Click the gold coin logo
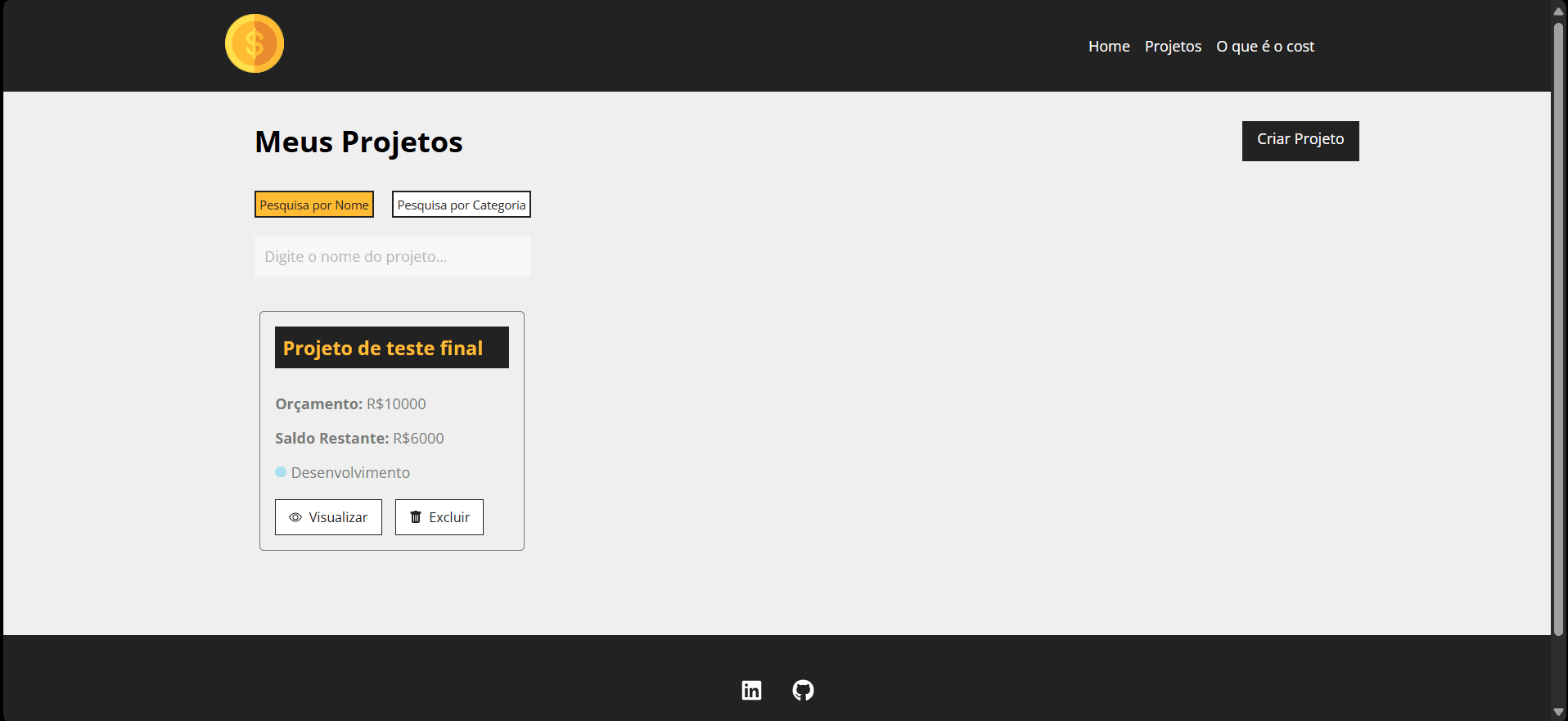The width and height of the screenshot is (1568, 721). pos(255,43)
